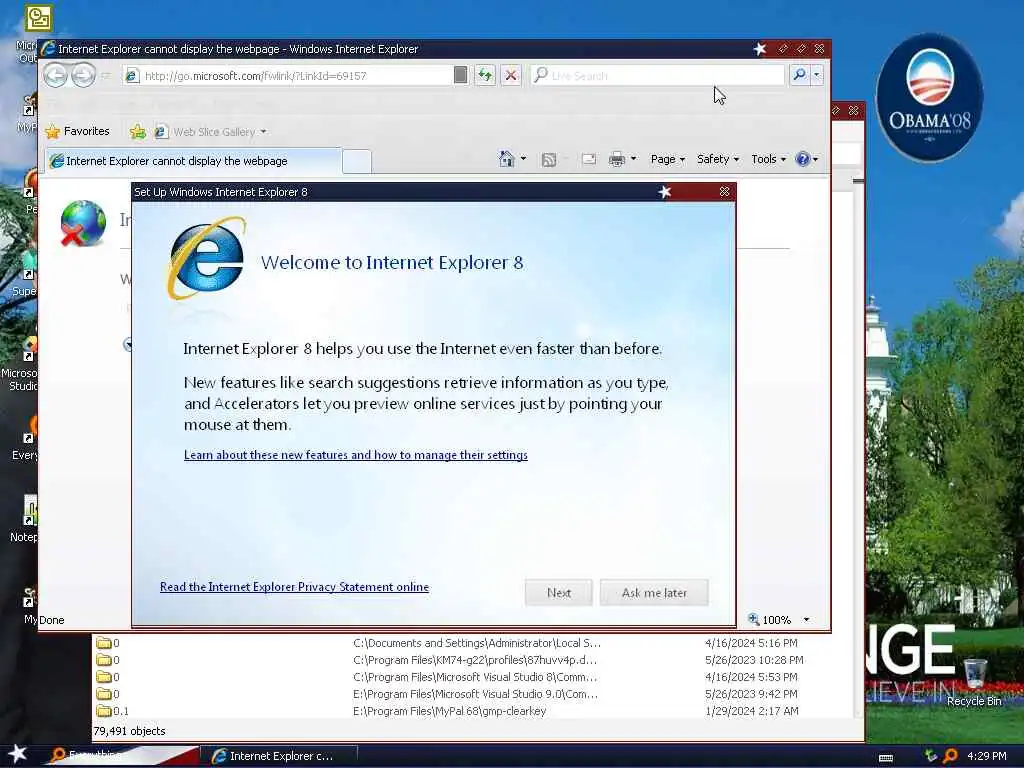Click the Home icon in the command bar
This screenshot has width=1024, height=768.
[507, 159]
